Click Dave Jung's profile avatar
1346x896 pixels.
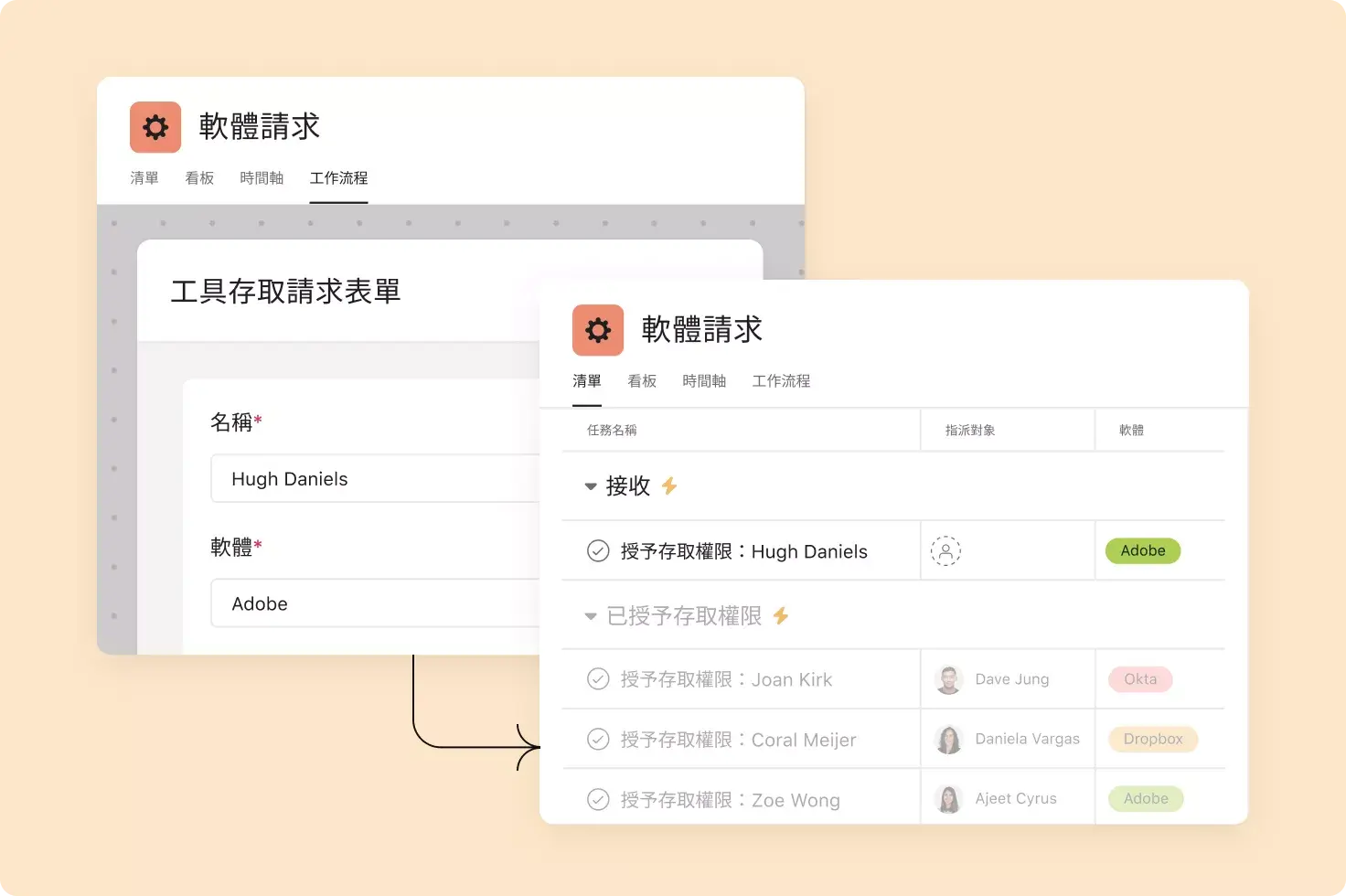click(x=949, y=678)
